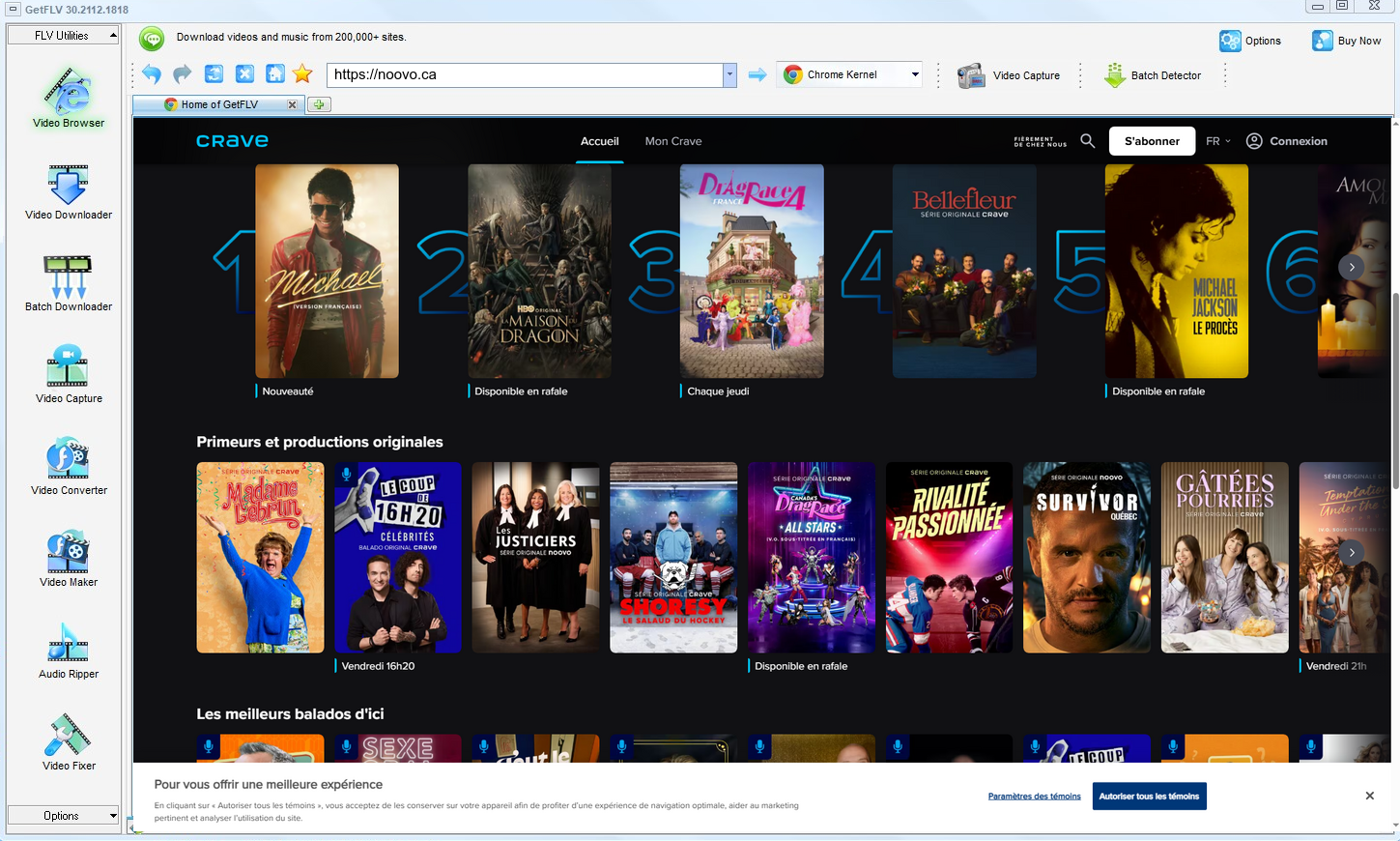1400x841 pixels.
Task: Select the Accueil navigation tab
Action: pos(600,141)
